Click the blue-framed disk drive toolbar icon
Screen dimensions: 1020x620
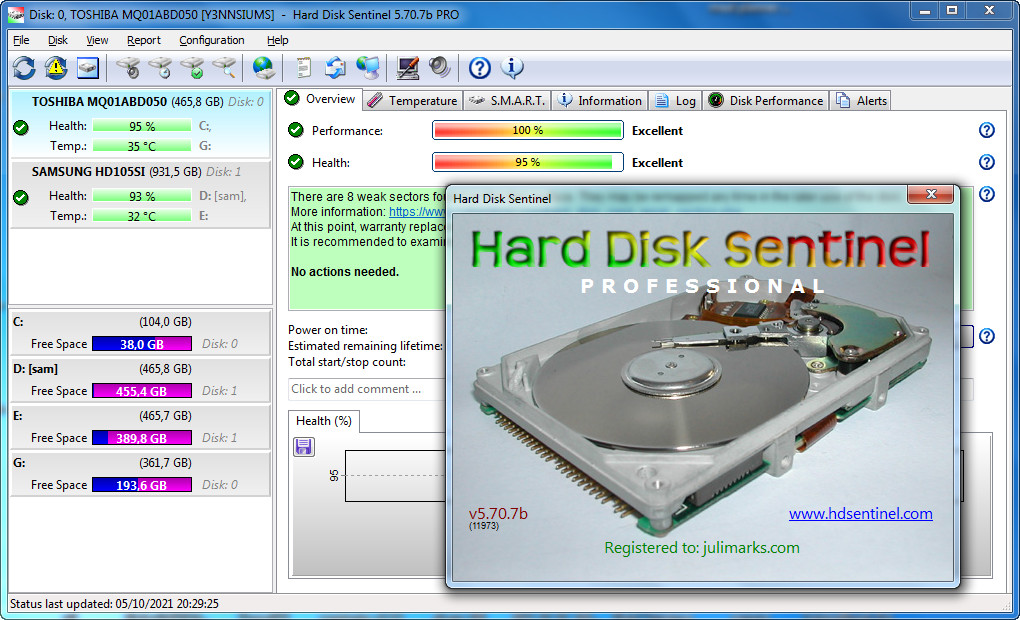click(x=88, y=68)
